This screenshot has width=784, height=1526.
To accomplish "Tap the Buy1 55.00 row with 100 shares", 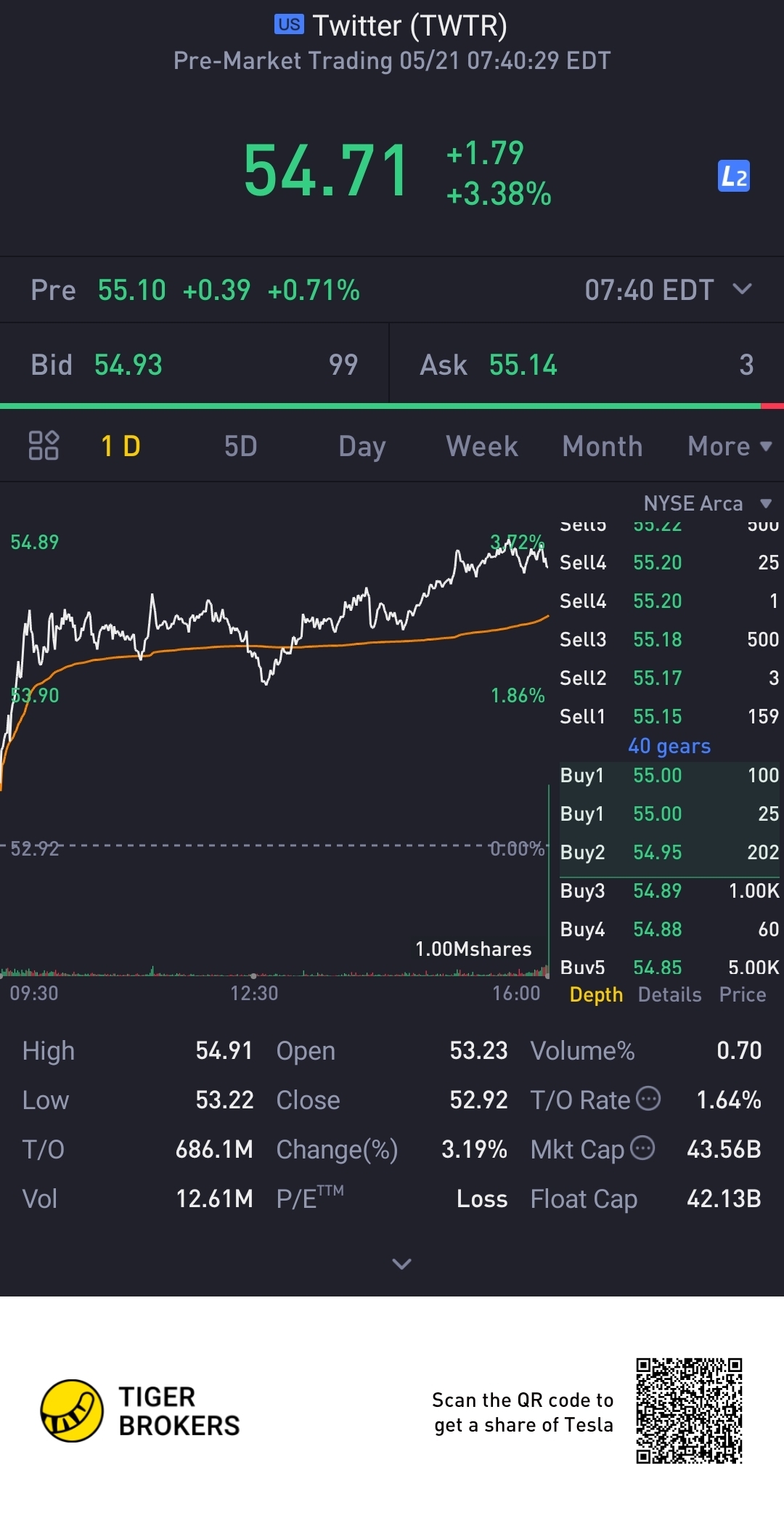I will (x=669, y=775).
